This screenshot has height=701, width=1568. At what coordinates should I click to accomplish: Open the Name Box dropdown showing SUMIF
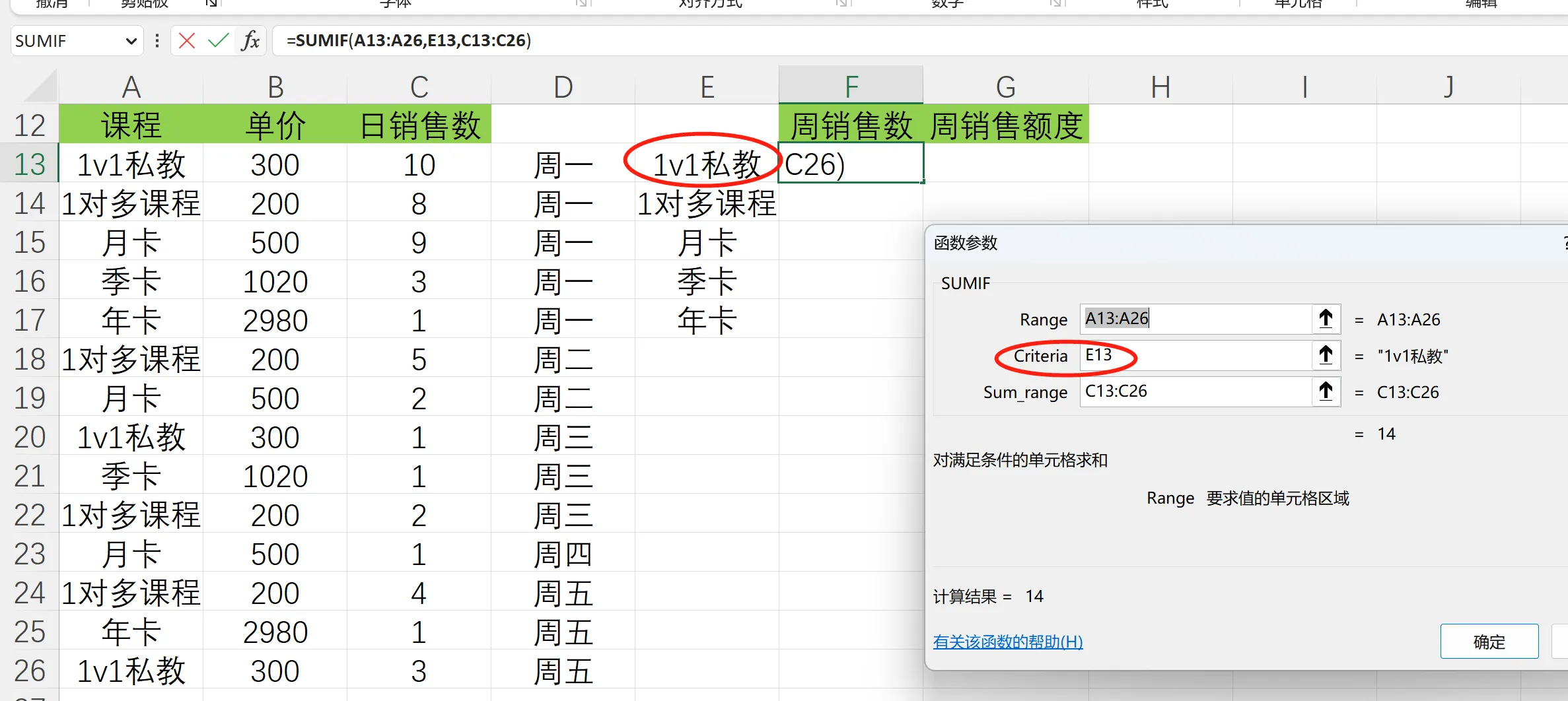point(131,40)
